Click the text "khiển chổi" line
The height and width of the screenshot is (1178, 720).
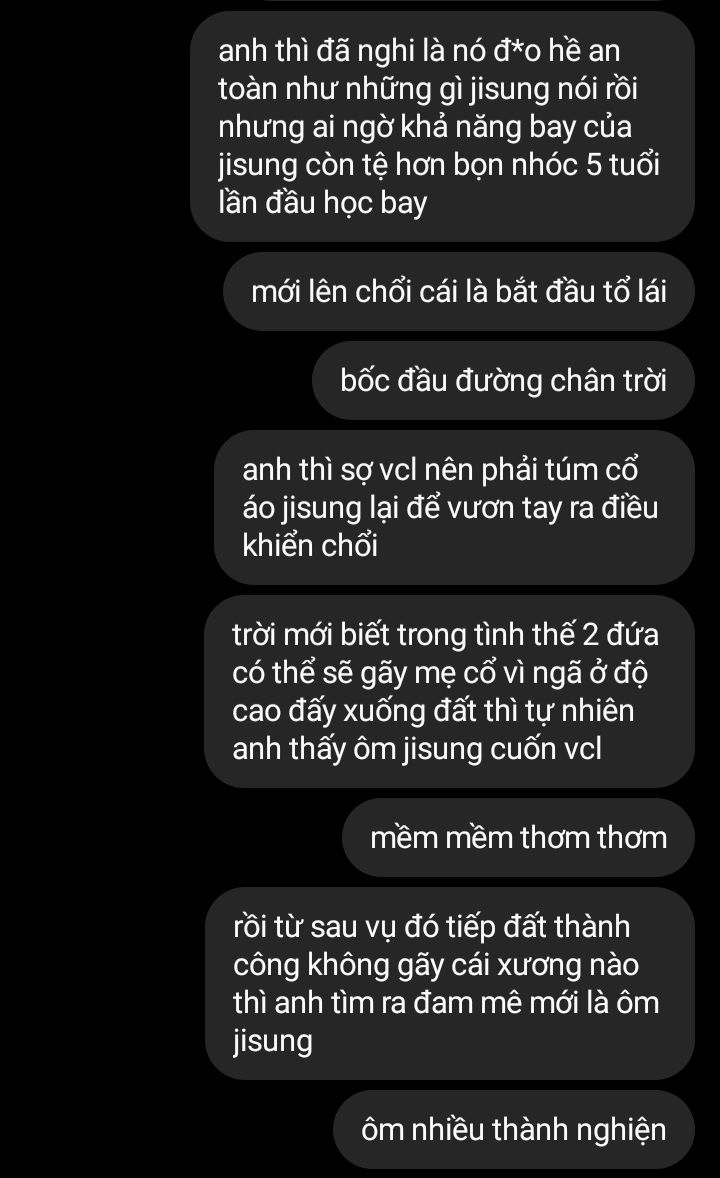tap(310, 545)
